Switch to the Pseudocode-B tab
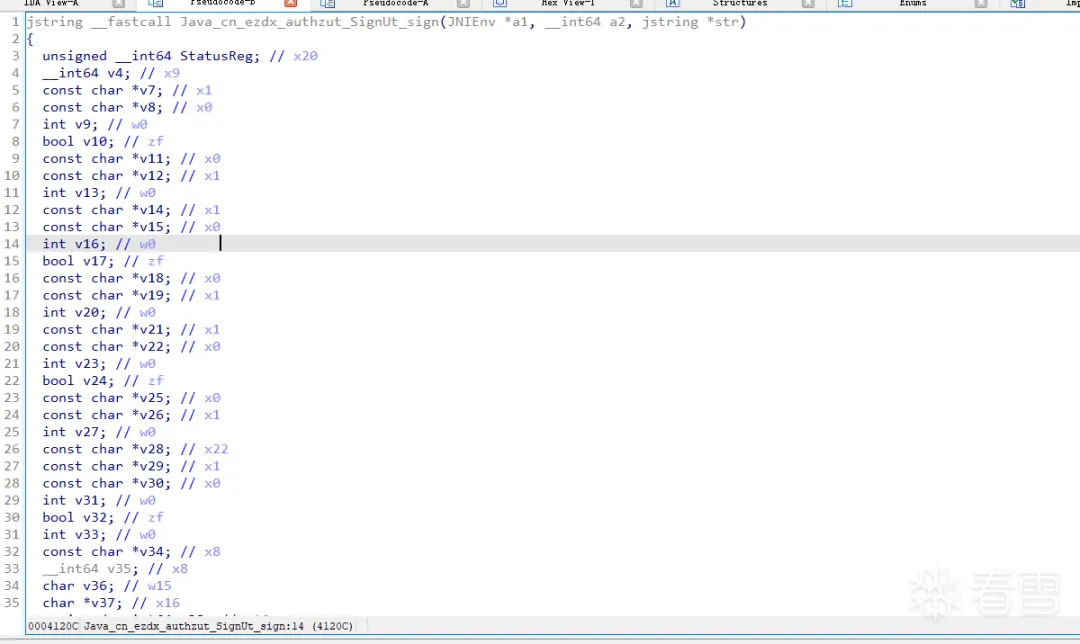The image size is (1080, 644). 222,3
